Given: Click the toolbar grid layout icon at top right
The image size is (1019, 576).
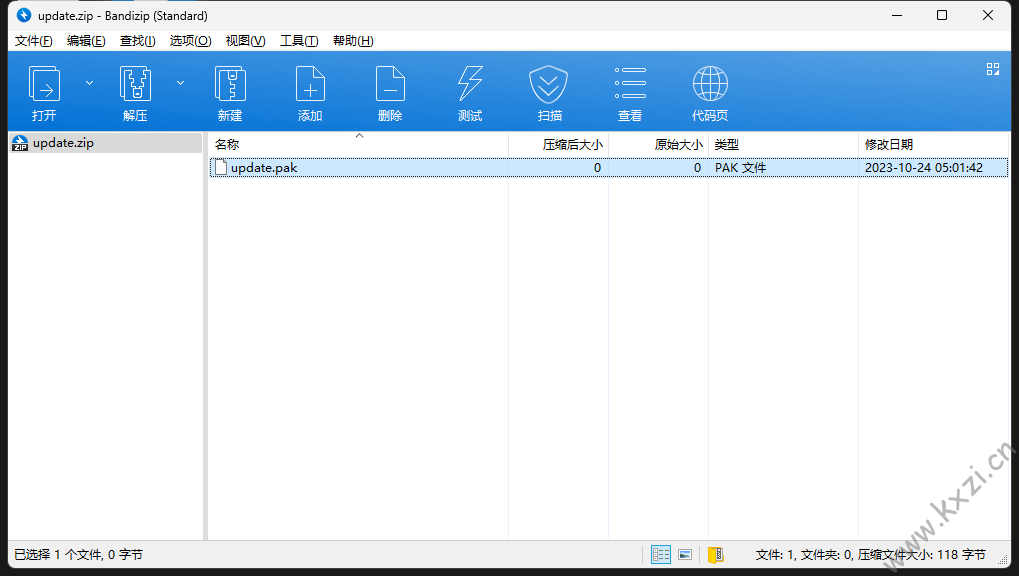Looking at the screenshot, I should click(x=992, y=69).
